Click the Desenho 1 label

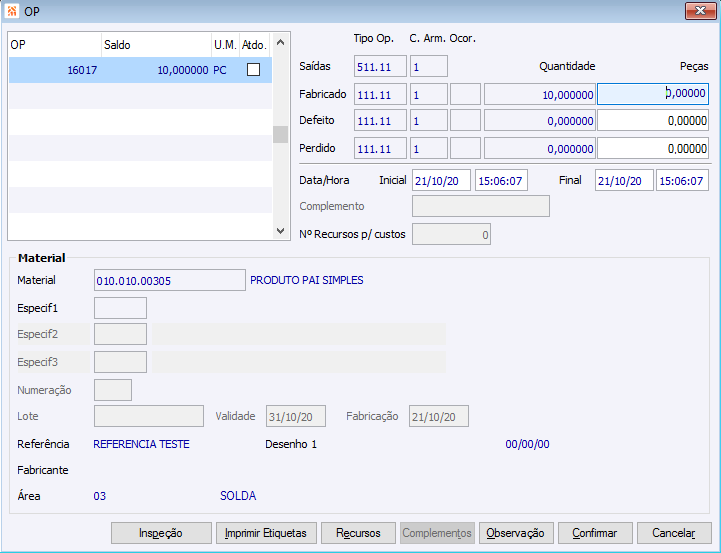[291, 444]
